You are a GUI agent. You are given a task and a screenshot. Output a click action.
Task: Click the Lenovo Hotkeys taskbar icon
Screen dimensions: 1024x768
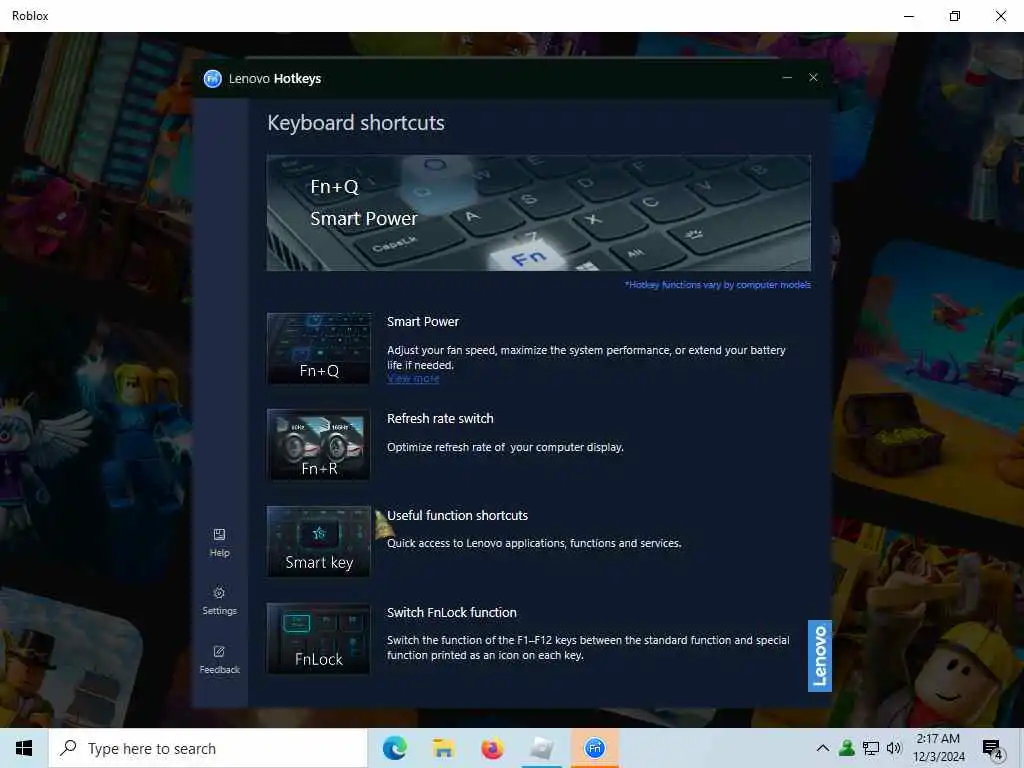[x=594, y=748]
